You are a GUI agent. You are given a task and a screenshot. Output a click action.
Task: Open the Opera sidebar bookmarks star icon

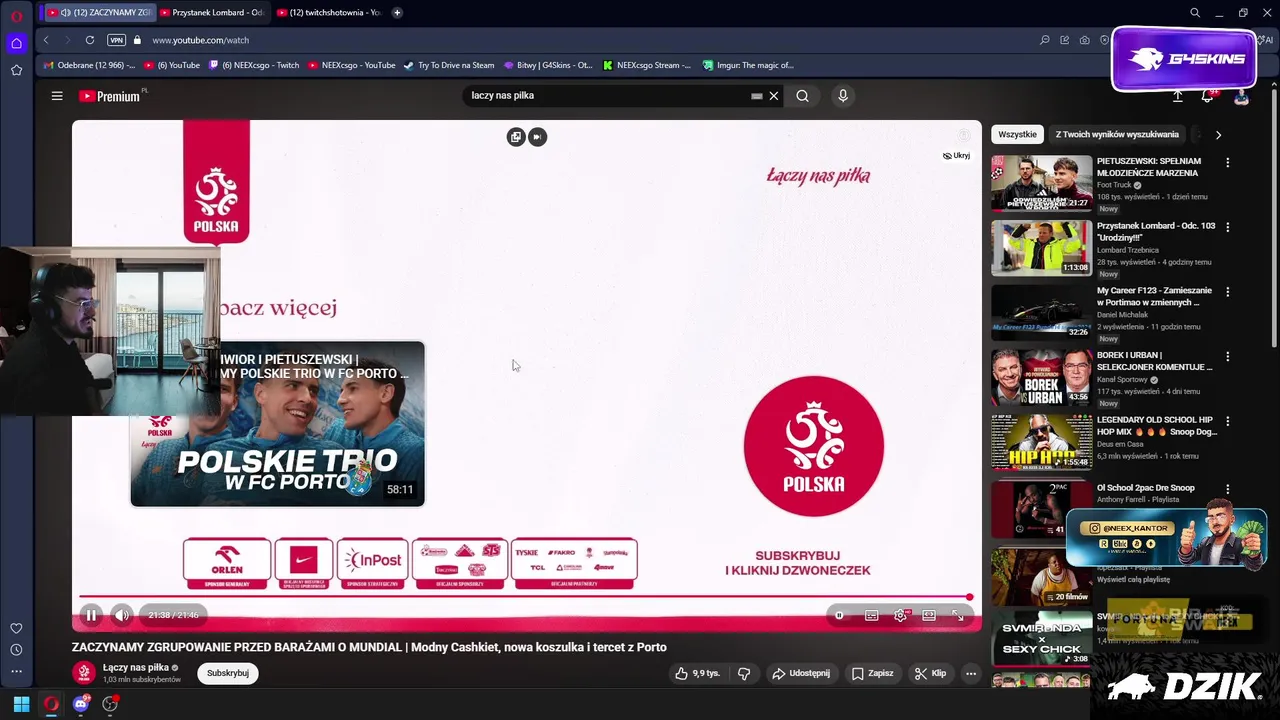tap(16, 70)
